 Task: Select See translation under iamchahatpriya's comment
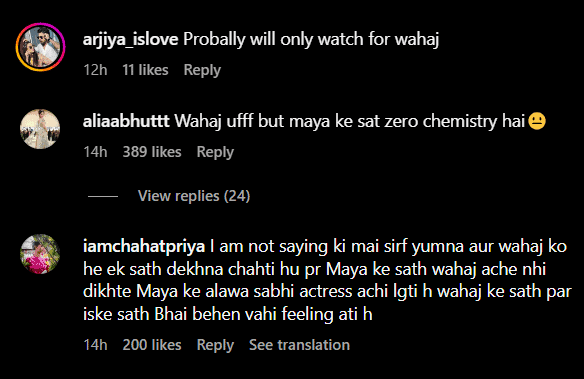299,345
